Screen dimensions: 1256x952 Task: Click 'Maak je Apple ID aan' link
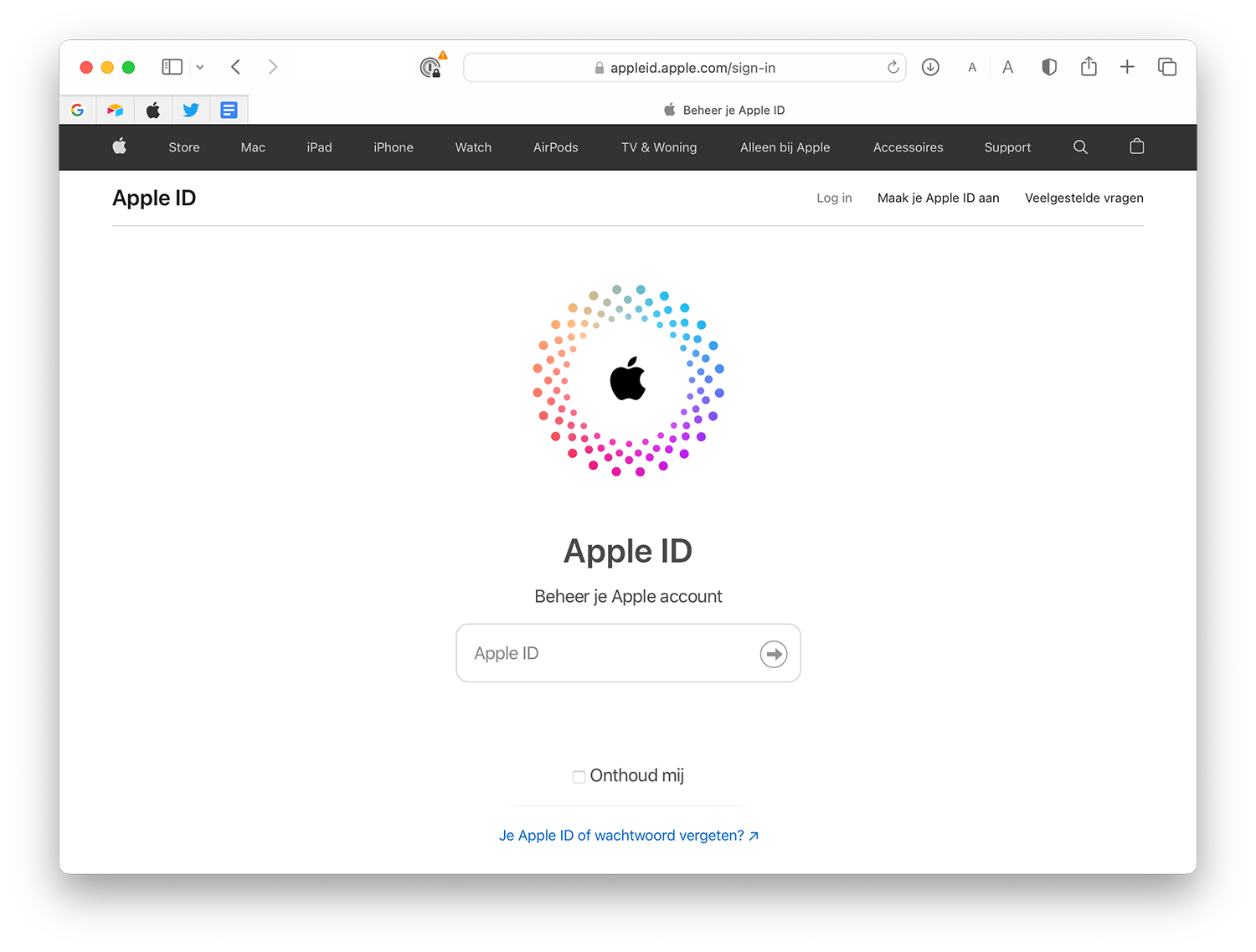pyautogui.click(x=938, y=198)
